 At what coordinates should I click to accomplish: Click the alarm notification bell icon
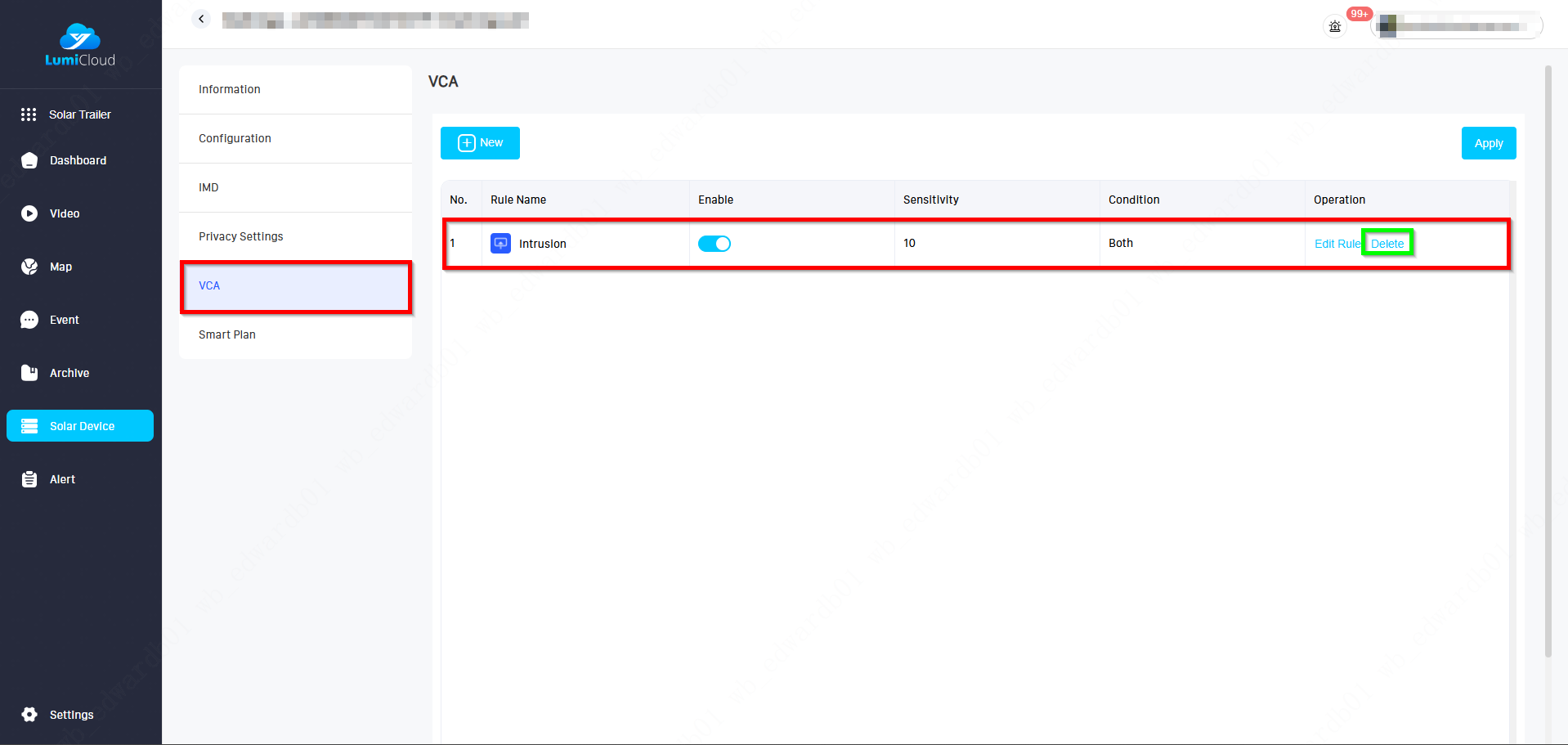[1334, 26]
